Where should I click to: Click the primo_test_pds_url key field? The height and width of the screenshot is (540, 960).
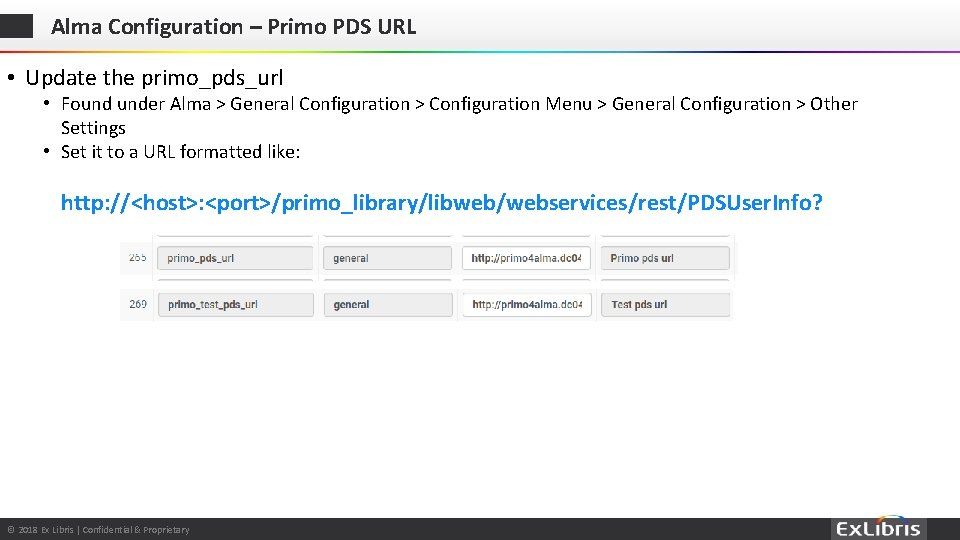click(236, 304)
